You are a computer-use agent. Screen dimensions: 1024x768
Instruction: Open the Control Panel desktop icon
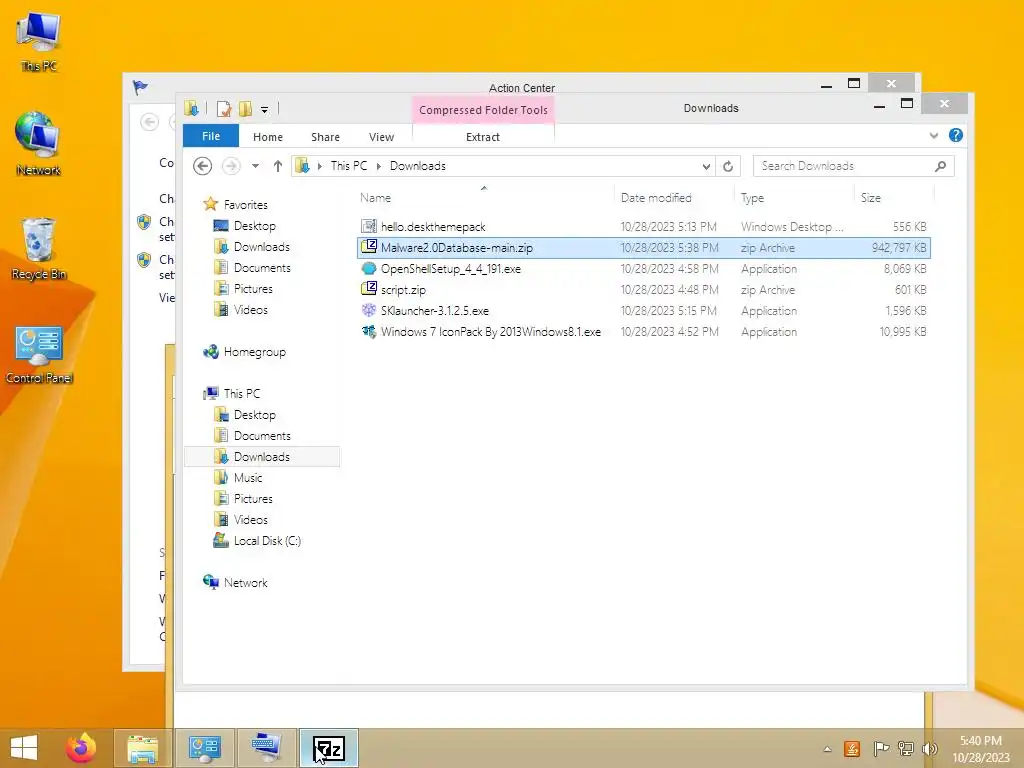[39, 354]
